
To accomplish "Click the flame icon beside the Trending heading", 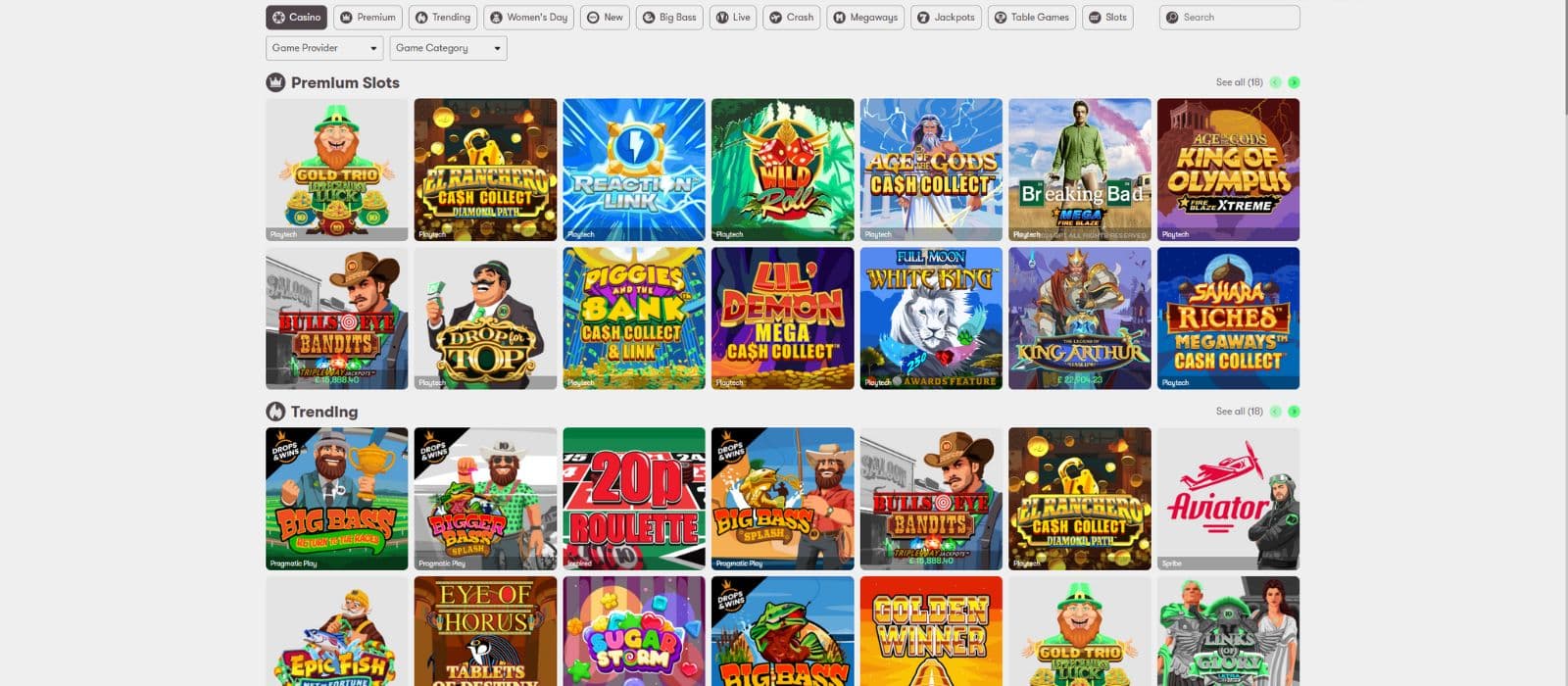I will (275, 412).
